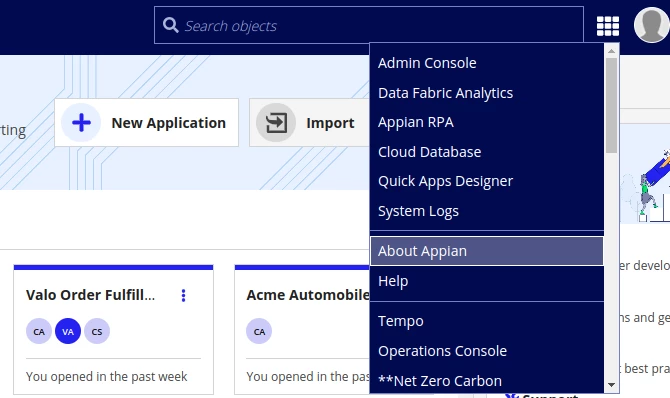Open the Valo Order Fulfill... application title
The image size is (670, 398).
90,295
